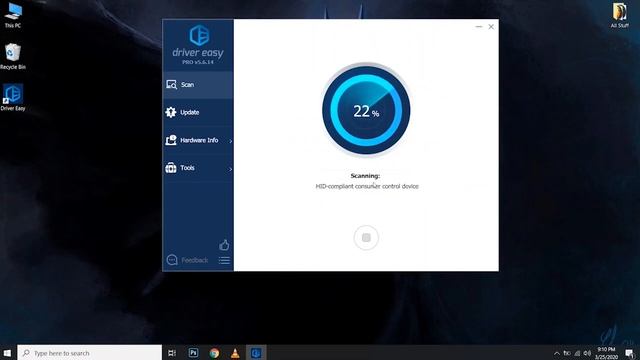This screenshot has height=360, width=640.
Task: Open Task View from taskbar
Action: (x=172, y=353)
